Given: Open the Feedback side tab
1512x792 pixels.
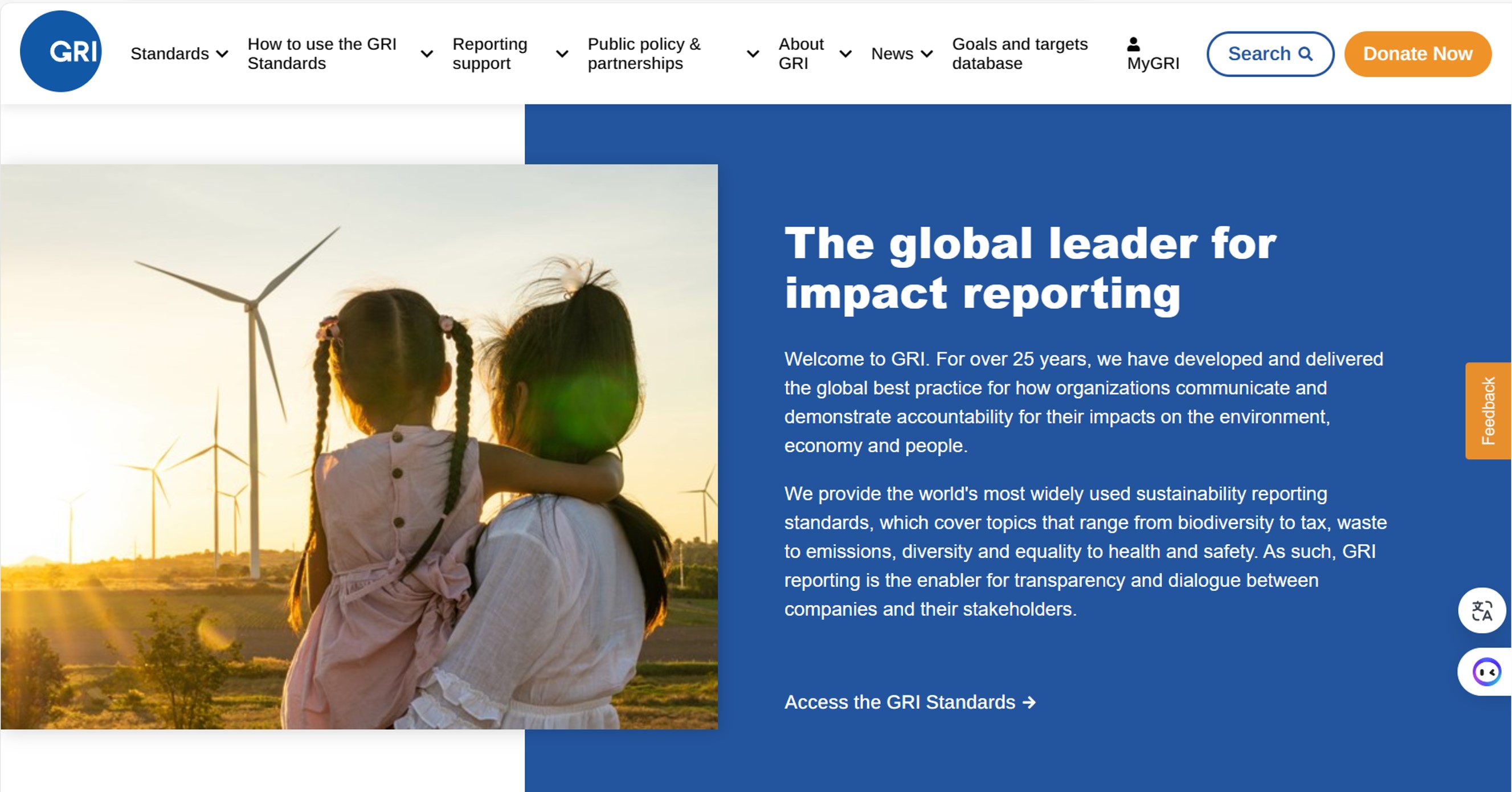Looking at the screenshot, I should click(x=1488, y=411).
